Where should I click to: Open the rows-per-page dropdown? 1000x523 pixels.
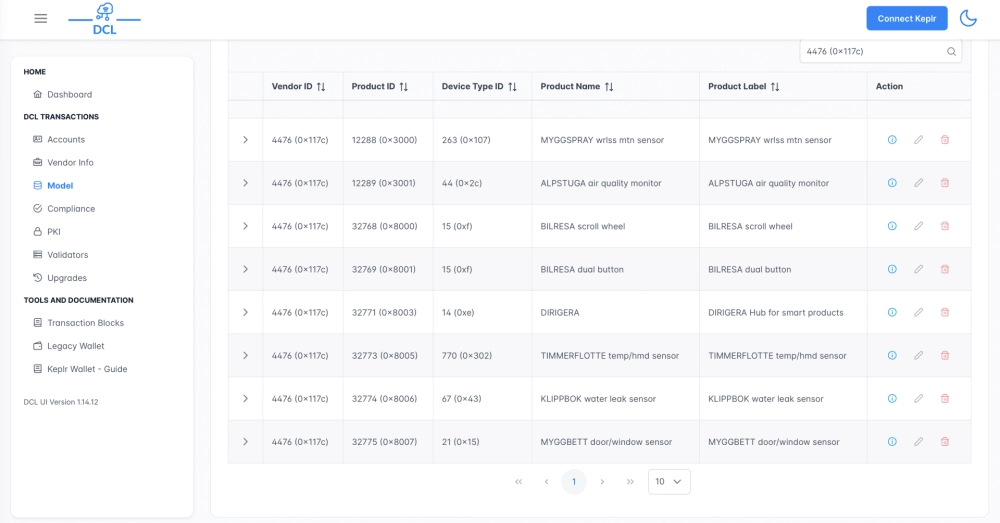point(669,482)
